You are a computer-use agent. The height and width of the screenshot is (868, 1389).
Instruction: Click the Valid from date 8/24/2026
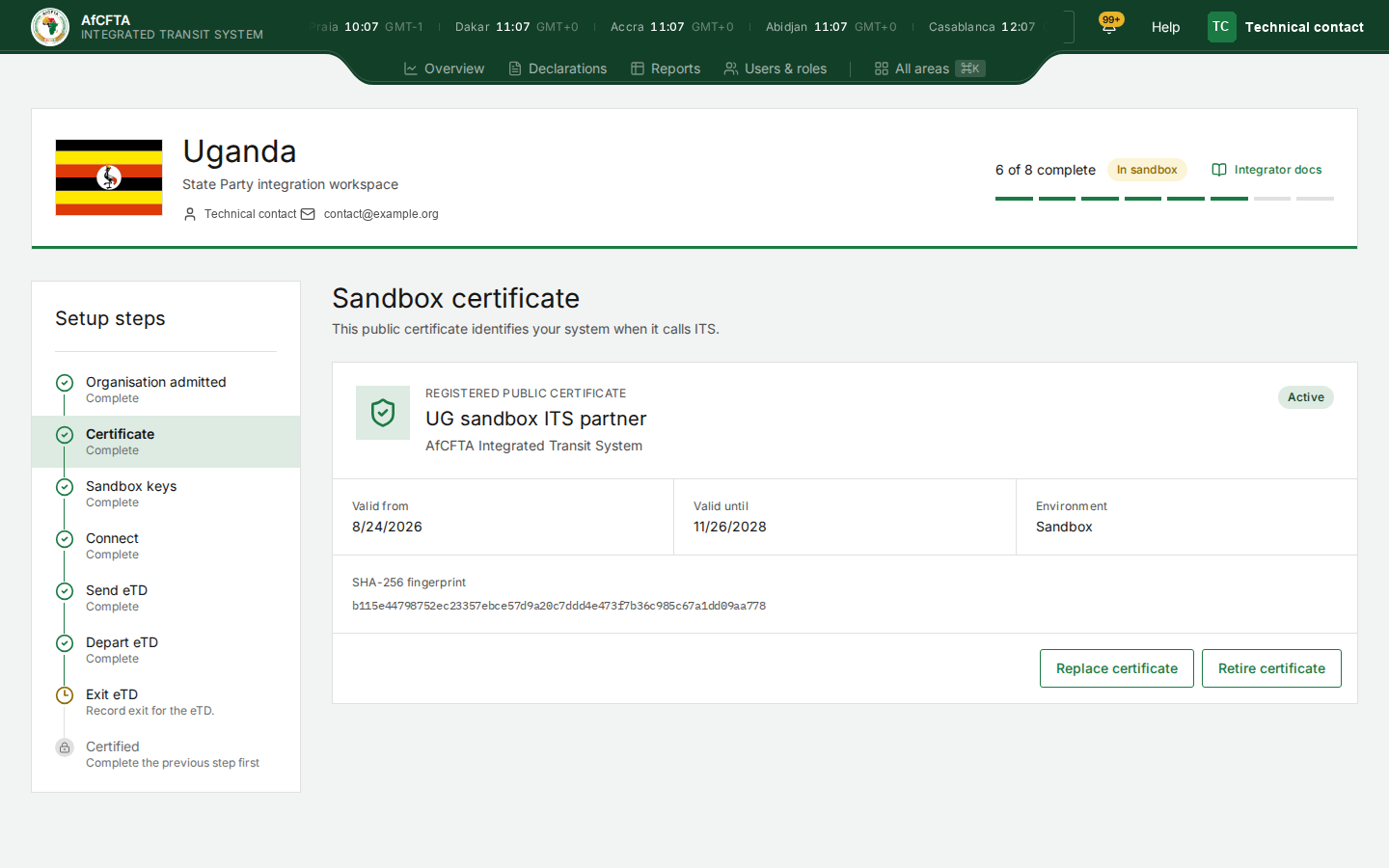(387, 527)
